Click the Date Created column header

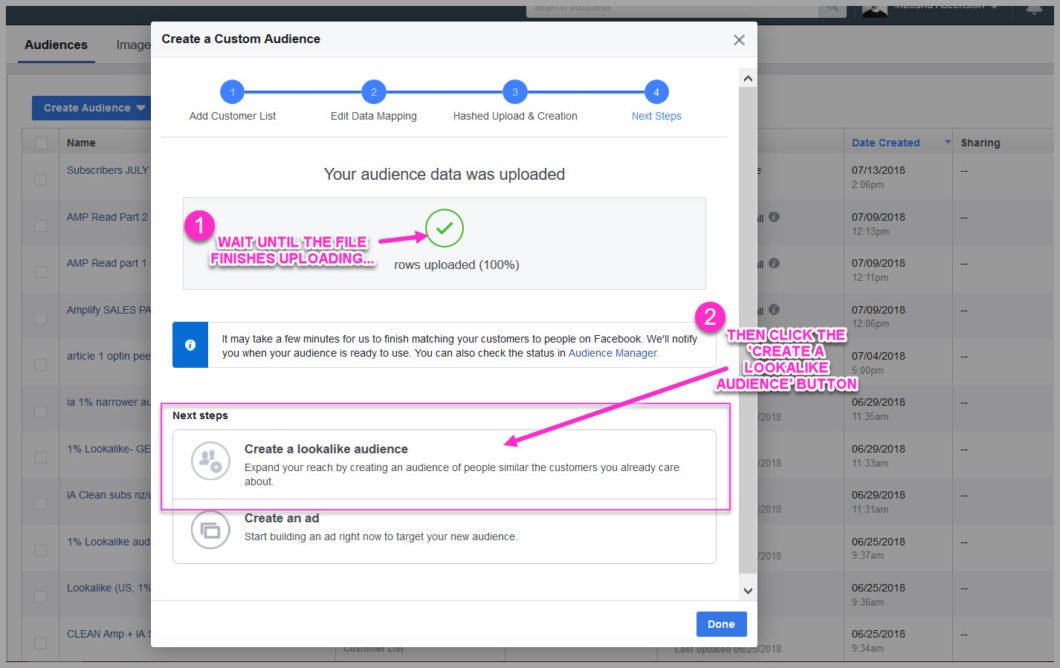(x=886, y=143)
